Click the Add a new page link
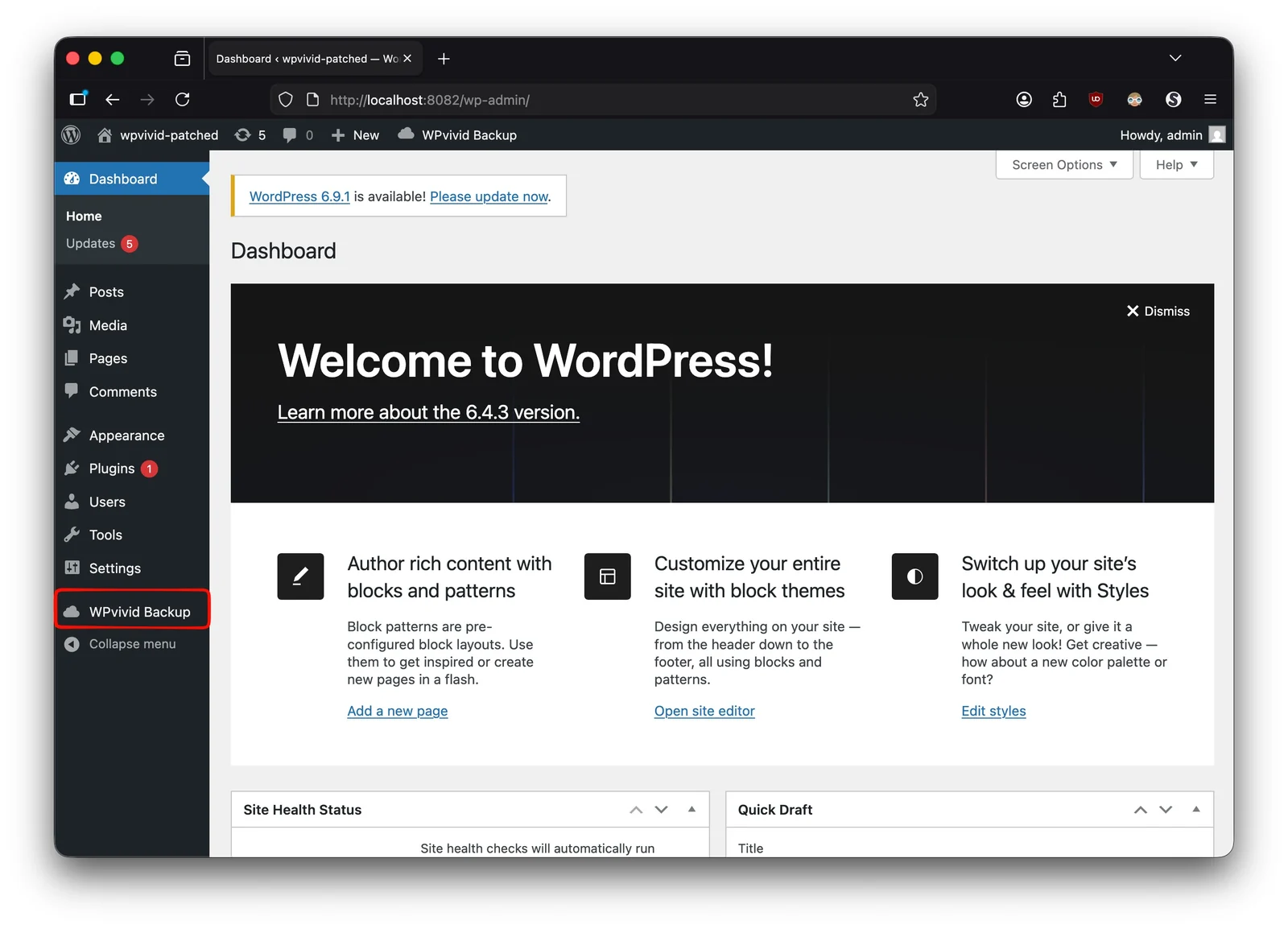Image resolution: width=1288 pixels, height=929 pixels. coord(398,711)
